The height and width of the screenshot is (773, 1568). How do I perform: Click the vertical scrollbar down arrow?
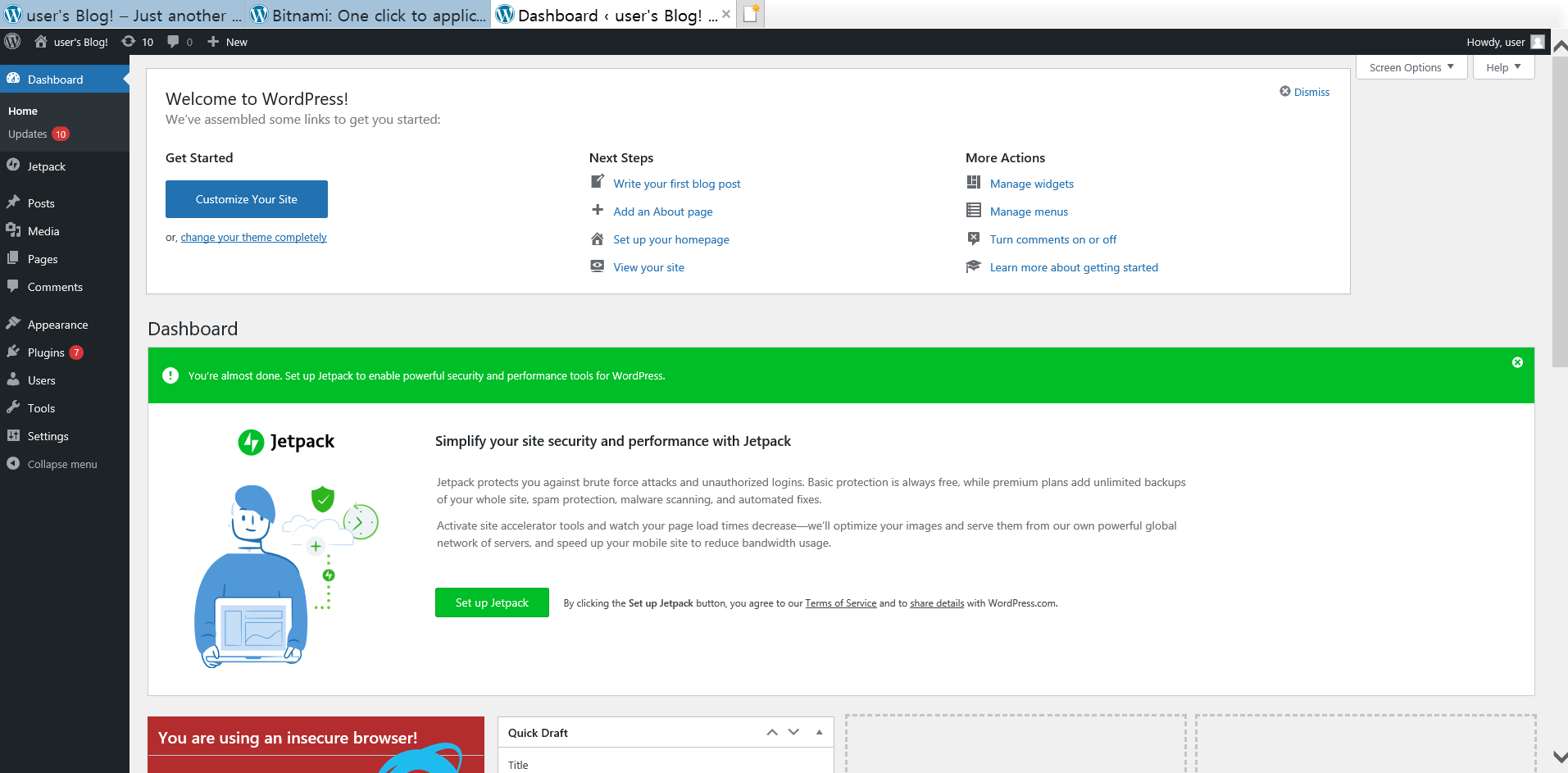[x=1560, y=757]
